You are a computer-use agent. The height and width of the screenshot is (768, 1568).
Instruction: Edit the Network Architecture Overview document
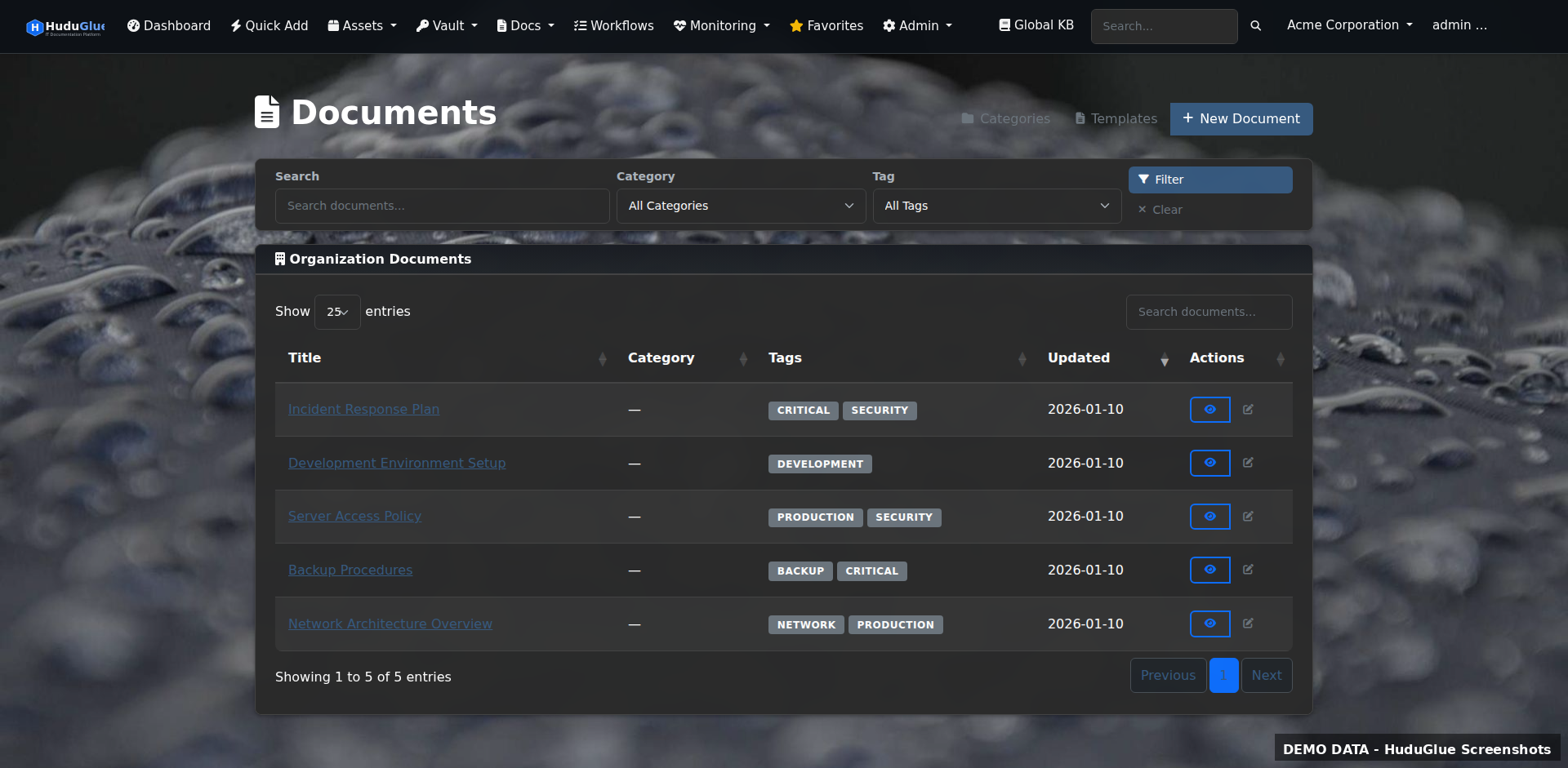point(1248,624)
